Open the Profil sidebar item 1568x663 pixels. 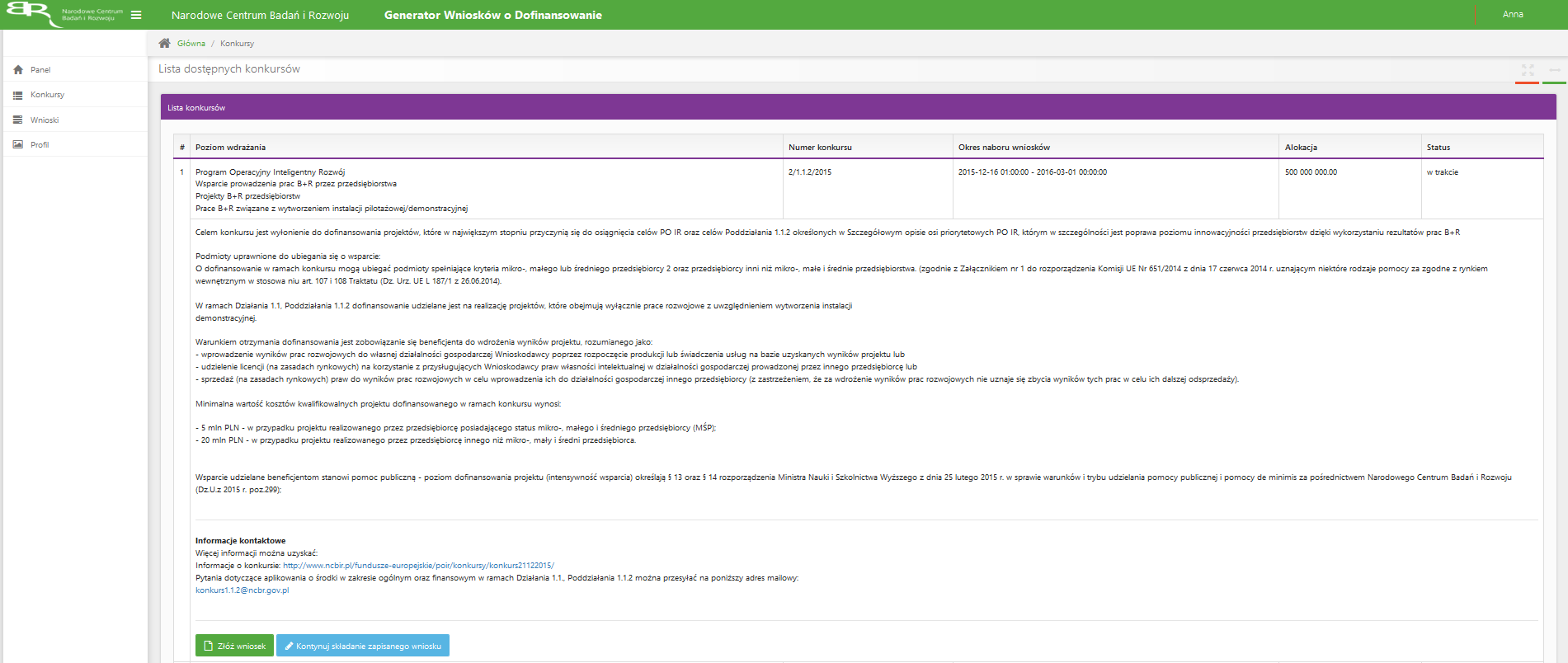pyautogui.click(x=75, y=144)
